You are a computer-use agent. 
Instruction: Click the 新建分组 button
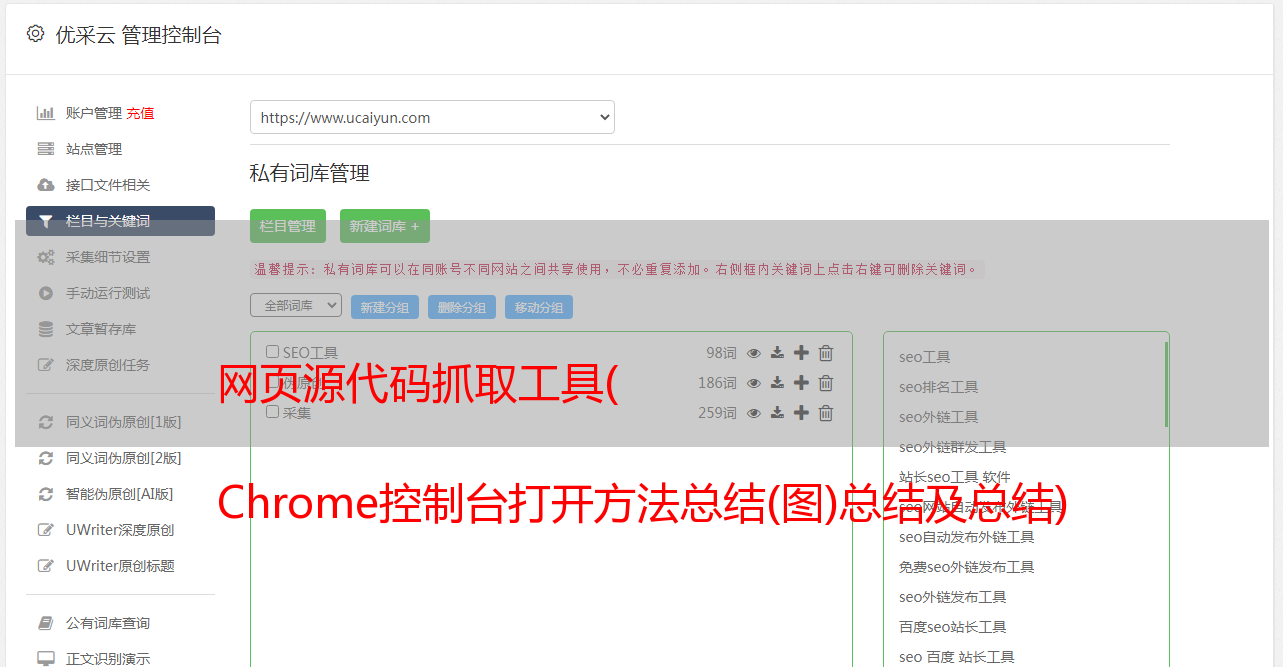385,307
